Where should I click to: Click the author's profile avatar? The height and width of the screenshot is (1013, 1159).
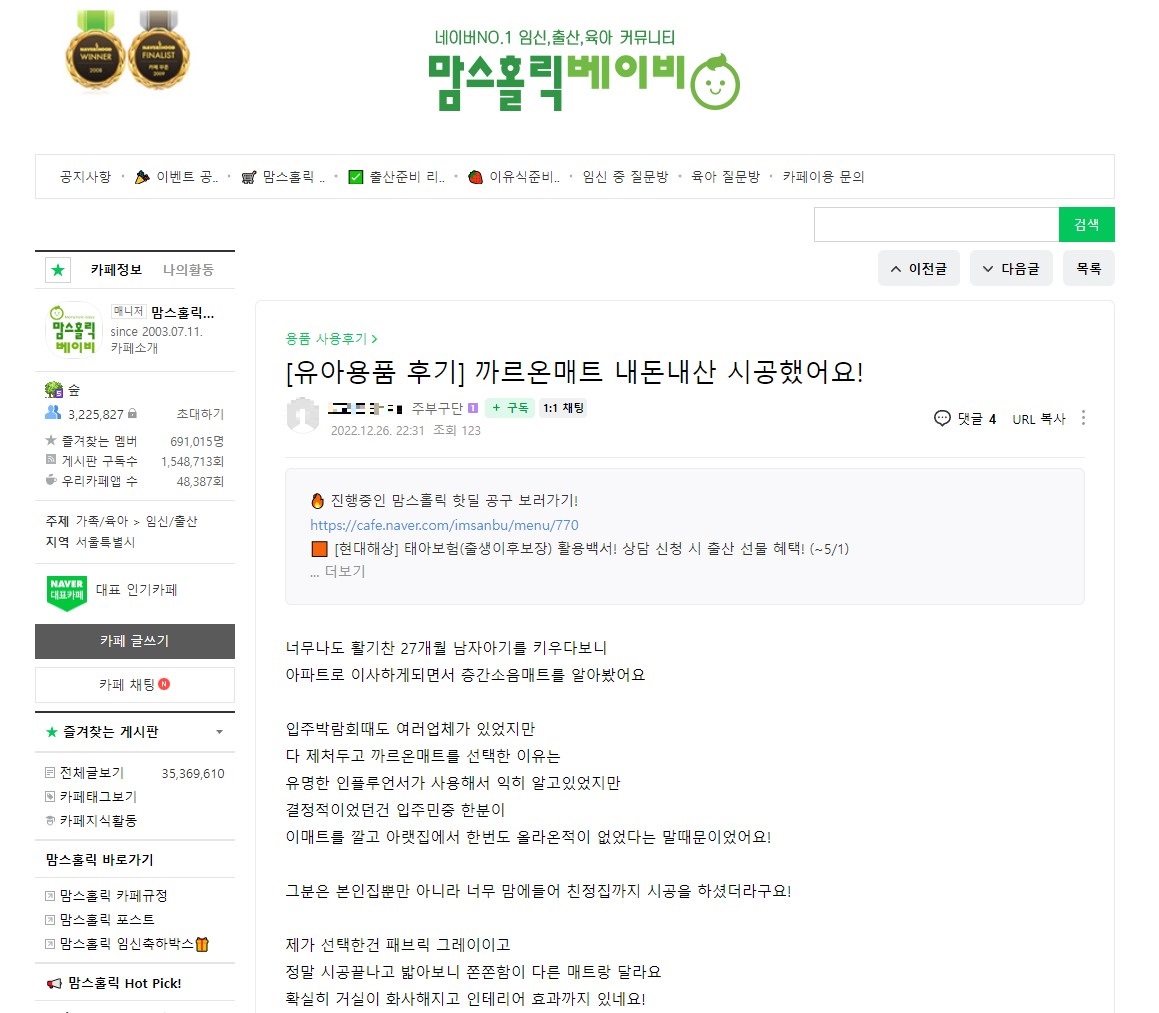pyautogui.click(x=302, y=415)
